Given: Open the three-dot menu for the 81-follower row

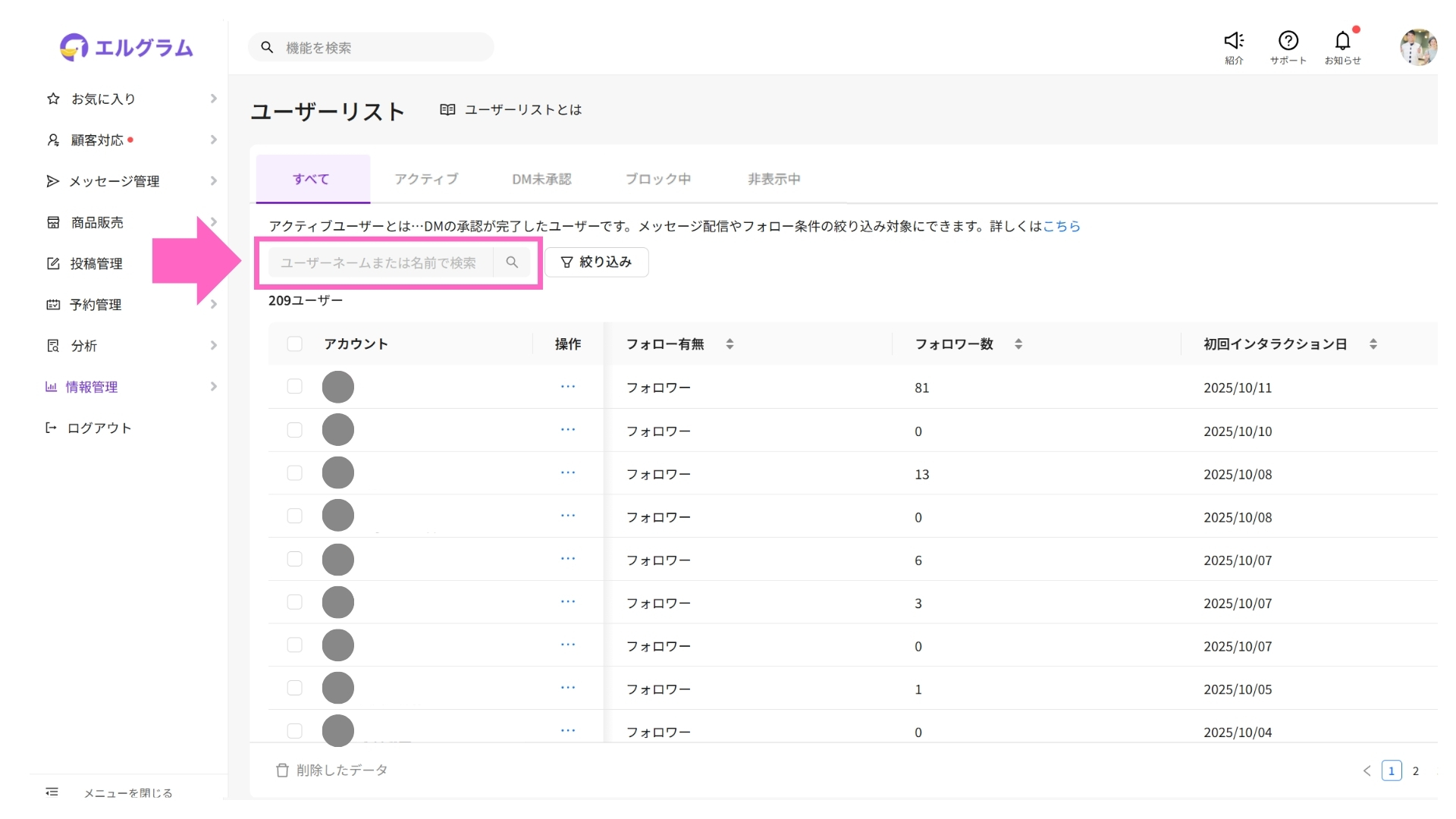Looking at the screenshot, I should (568, 387).
